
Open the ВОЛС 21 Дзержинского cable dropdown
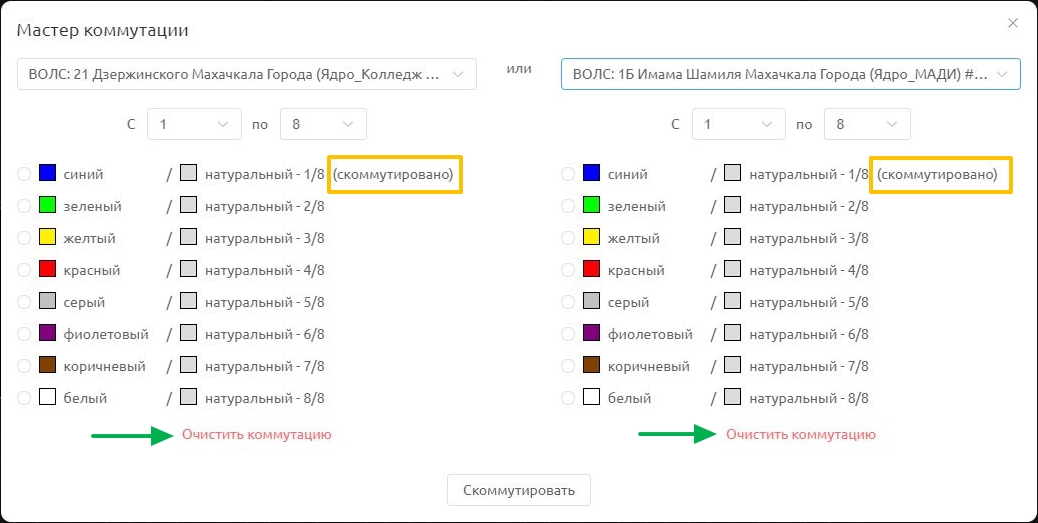pyautogui.click(x=246, y=74)
